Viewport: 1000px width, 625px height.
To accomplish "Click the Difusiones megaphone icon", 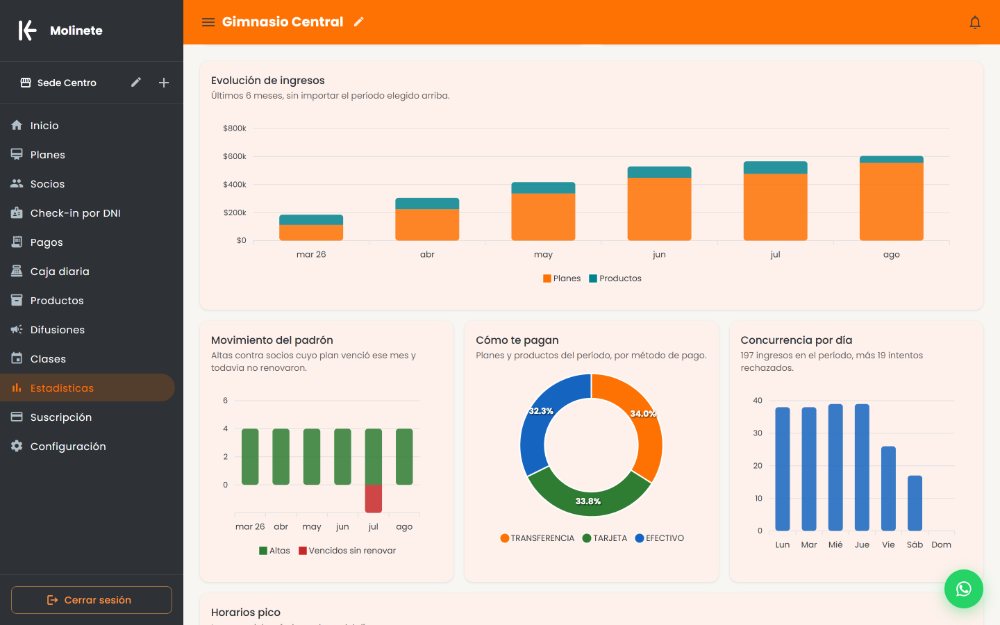I will 17,330.
